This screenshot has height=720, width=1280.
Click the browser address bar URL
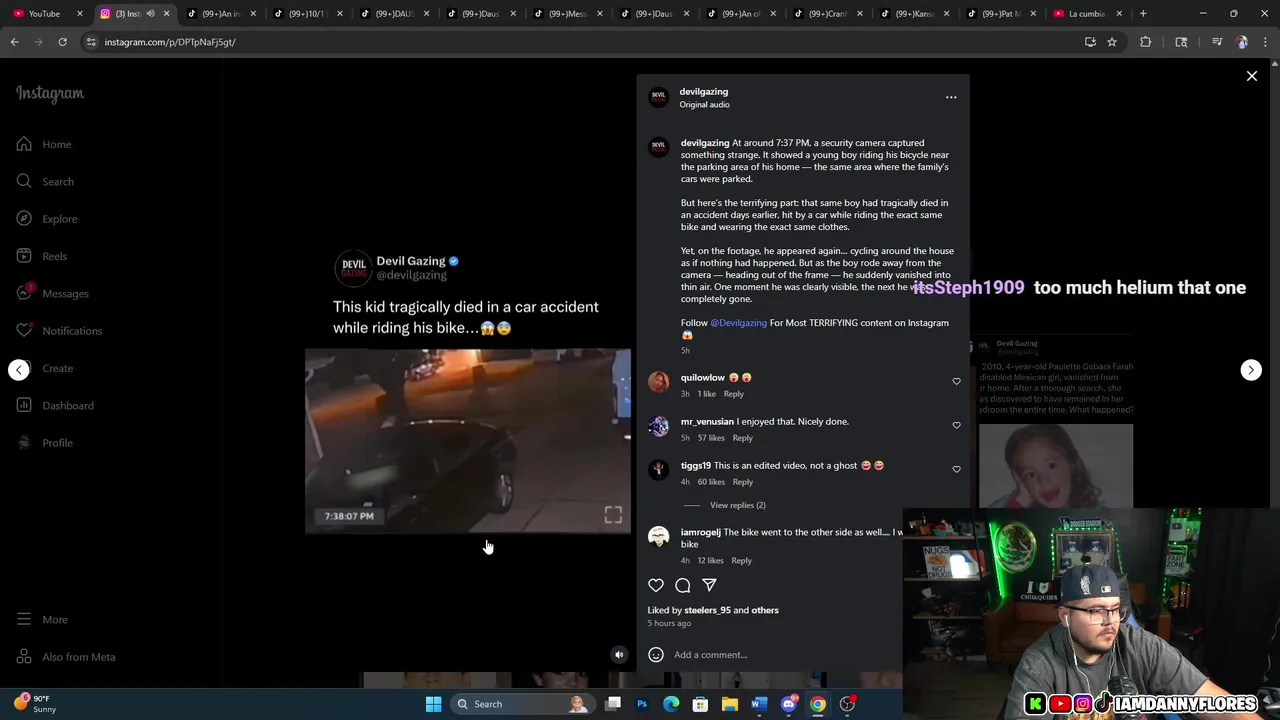170,42
